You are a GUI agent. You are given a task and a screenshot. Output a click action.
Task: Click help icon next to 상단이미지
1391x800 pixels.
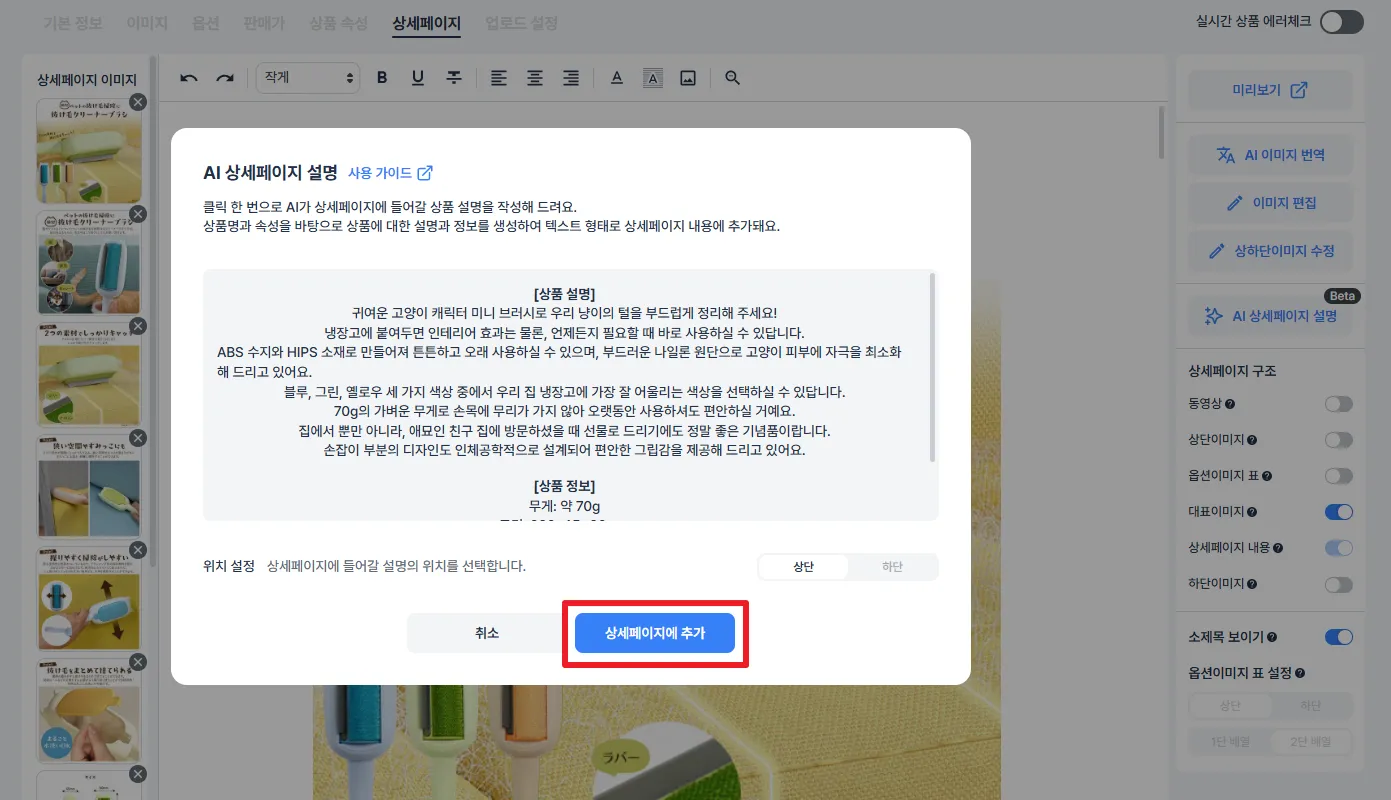pos(1252,440)
